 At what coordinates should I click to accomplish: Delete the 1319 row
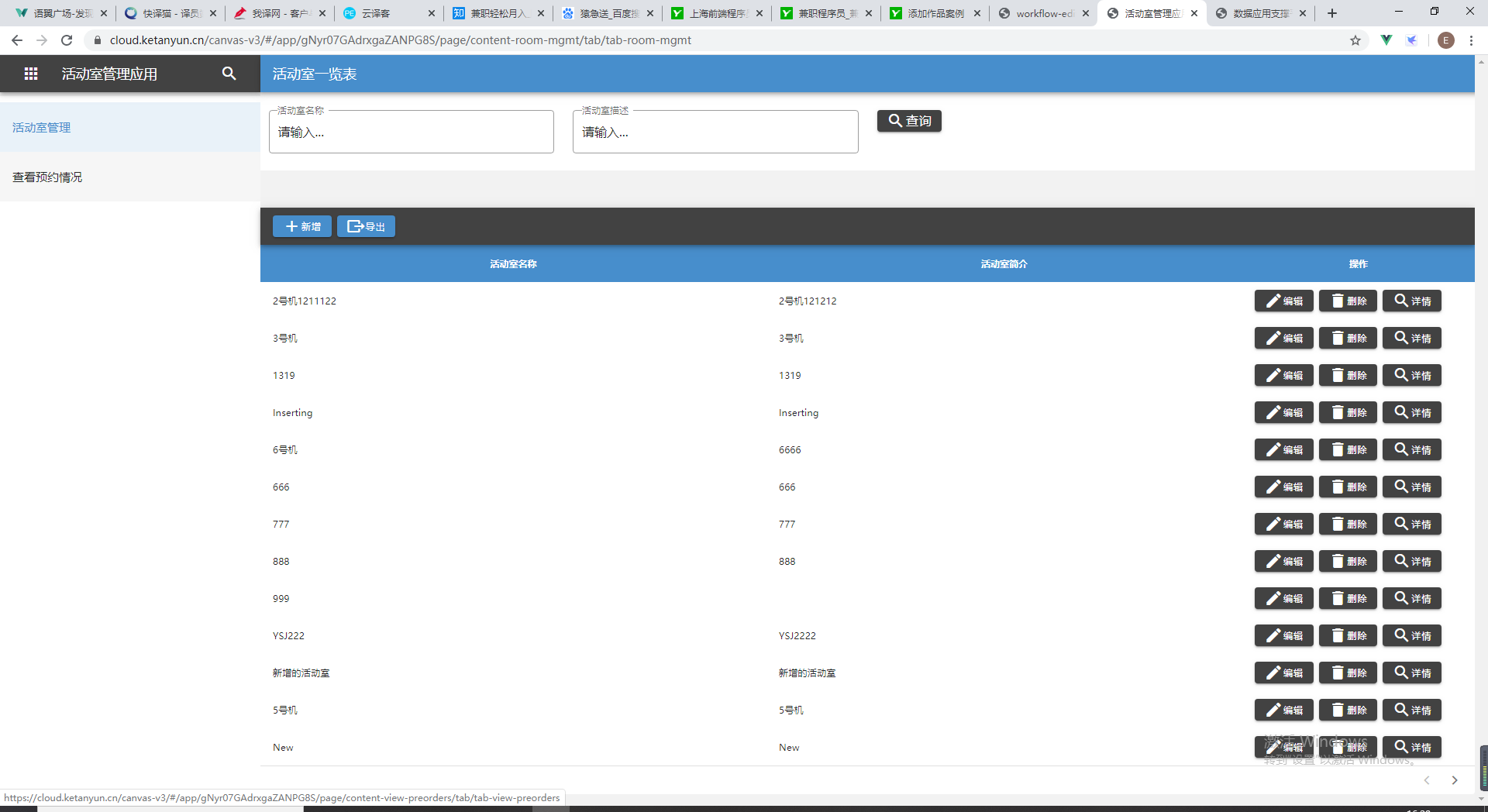click(1348, 375)
